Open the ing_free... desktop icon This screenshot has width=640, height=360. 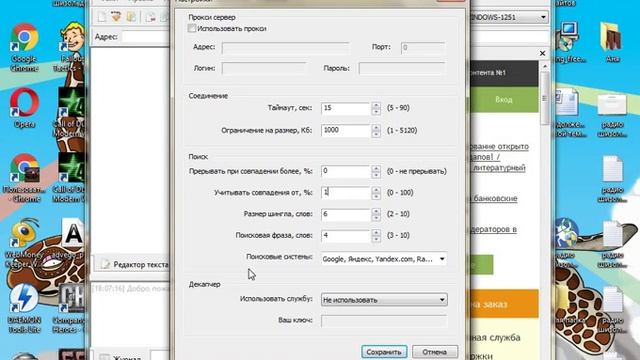pos(570,42)
